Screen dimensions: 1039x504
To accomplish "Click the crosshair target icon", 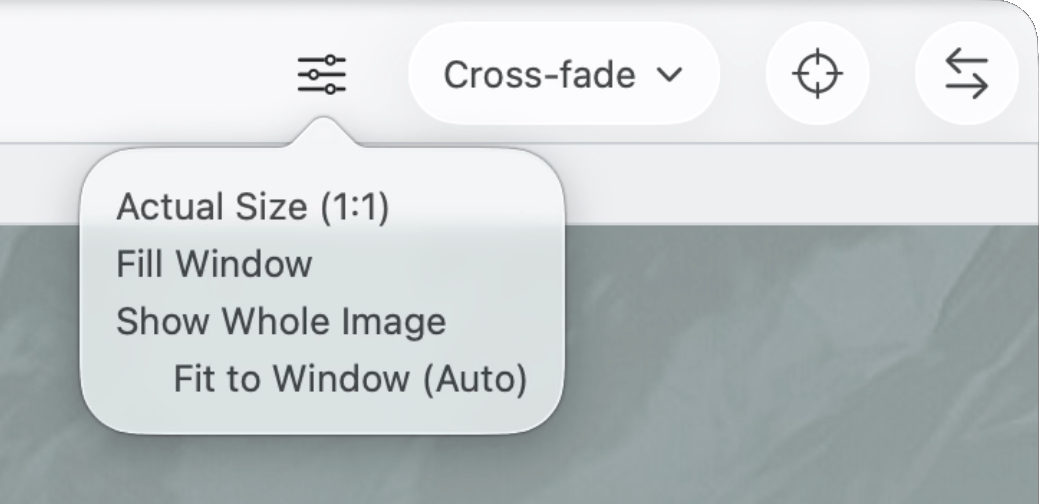I will pyautogui.click(x=817, y=75).
